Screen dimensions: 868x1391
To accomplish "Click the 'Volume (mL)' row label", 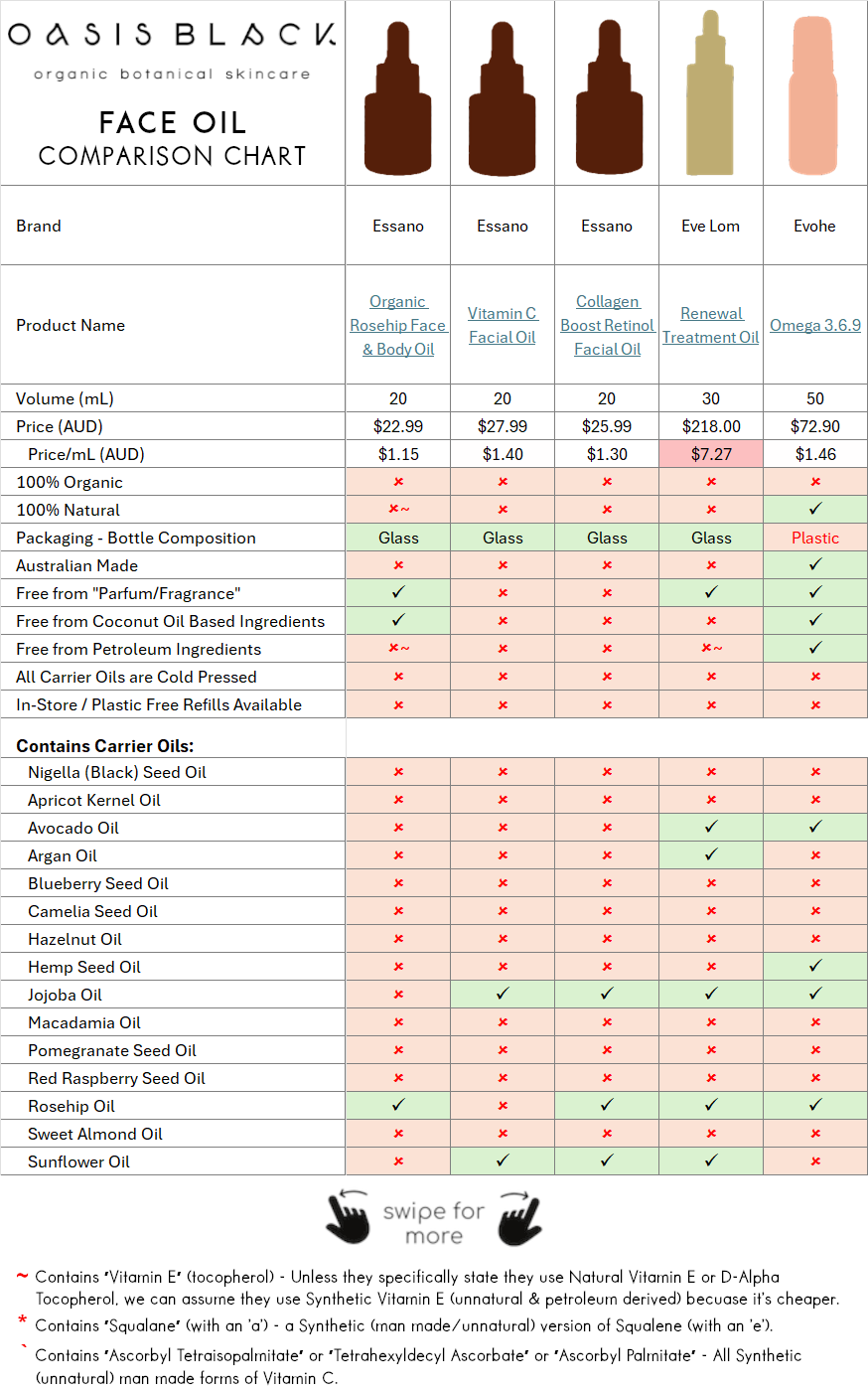I will point(65,398).
